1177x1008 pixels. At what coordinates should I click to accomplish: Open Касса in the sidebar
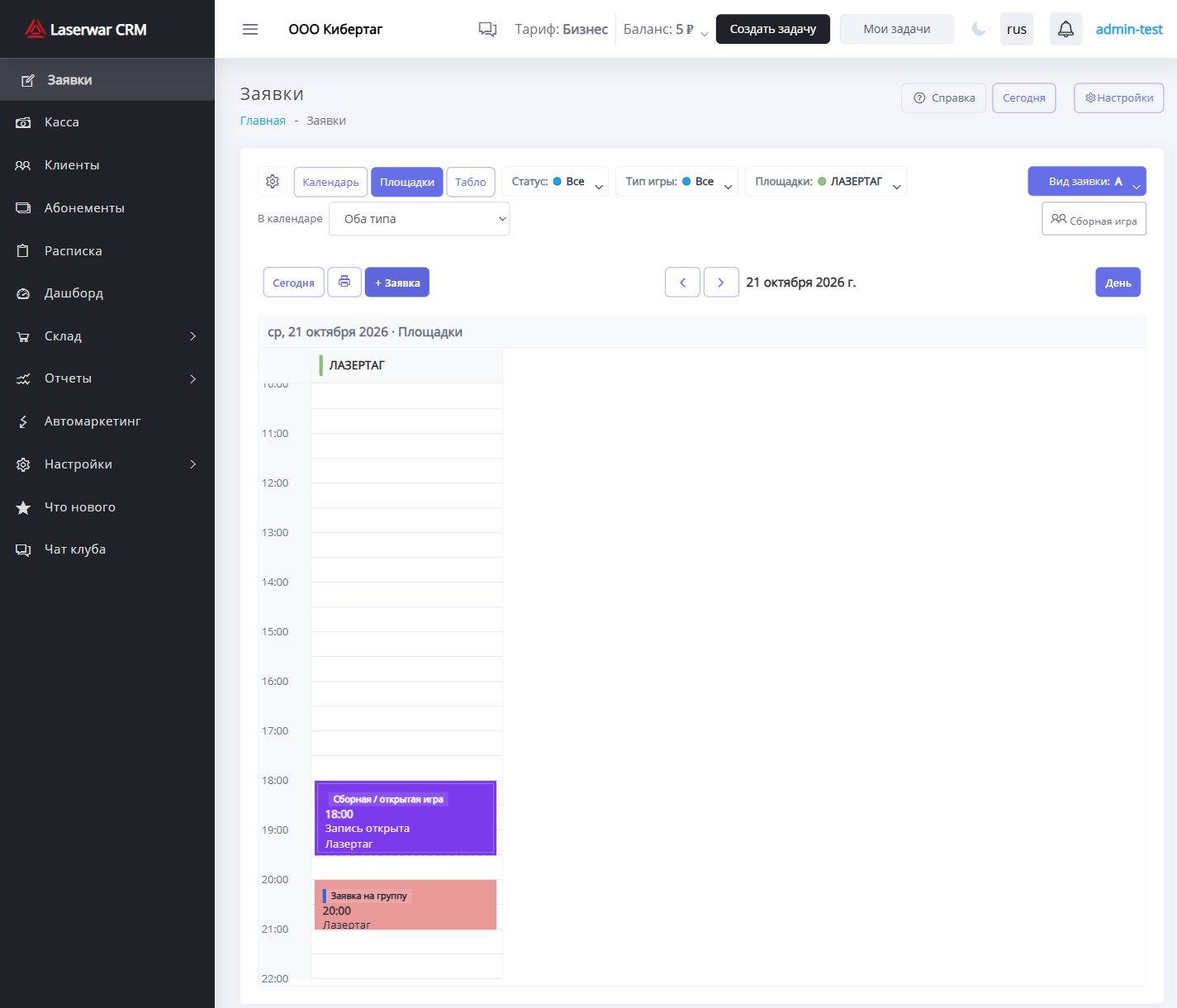click(107, 122)
